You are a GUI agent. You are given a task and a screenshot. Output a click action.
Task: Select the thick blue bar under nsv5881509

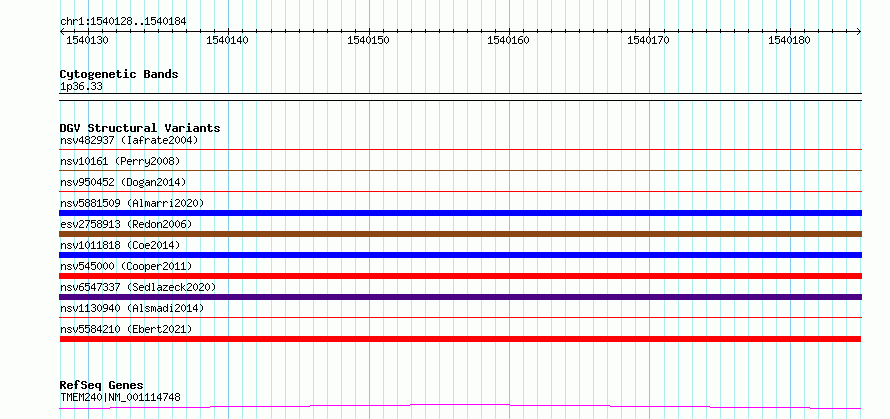point(460,213)
